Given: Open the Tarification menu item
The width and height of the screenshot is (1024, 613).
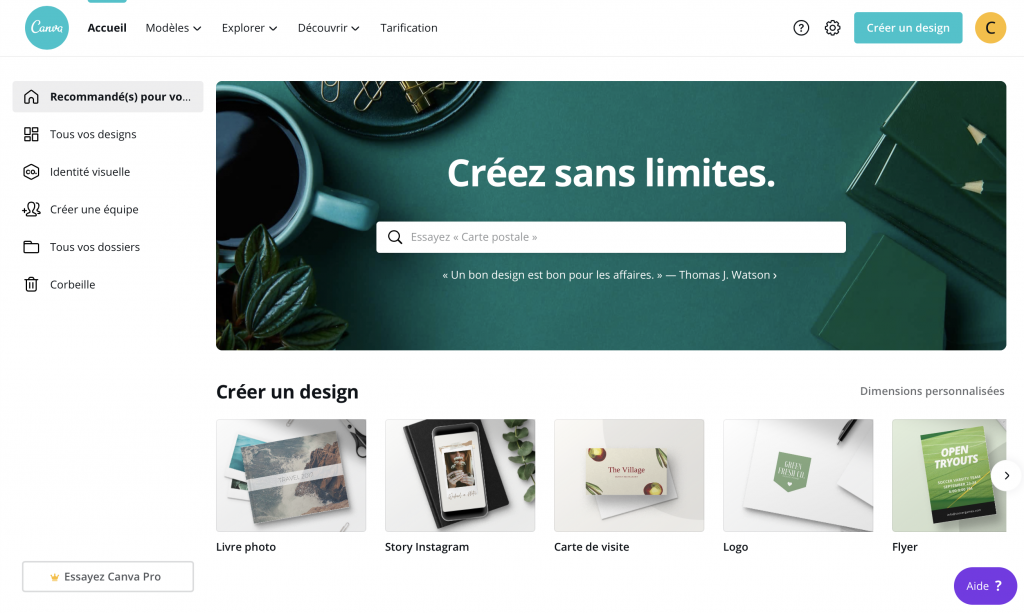Looking at the screenshot, I should pyautogui.click(x=409, y=28).
